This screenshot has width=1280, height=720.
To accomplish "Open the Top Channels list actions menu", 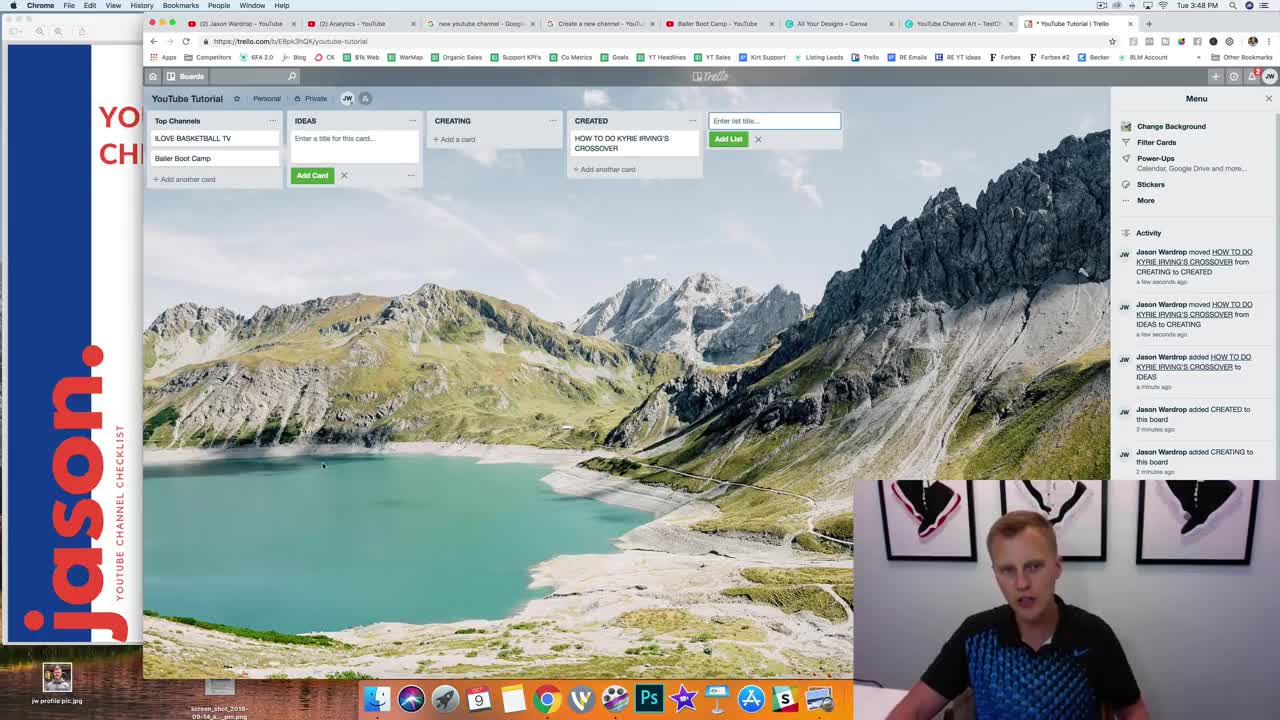I will point(272,121).
